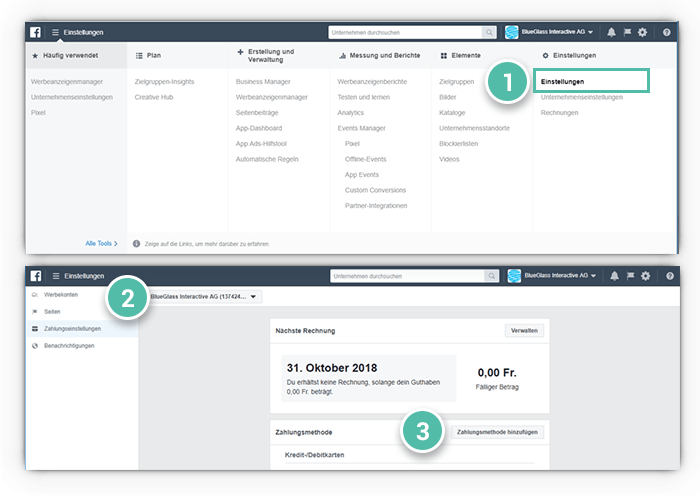Viewport: 700px width, 498px height.
Task: Click the list icon next to Plan heading
Action: [x=139, y=55]
